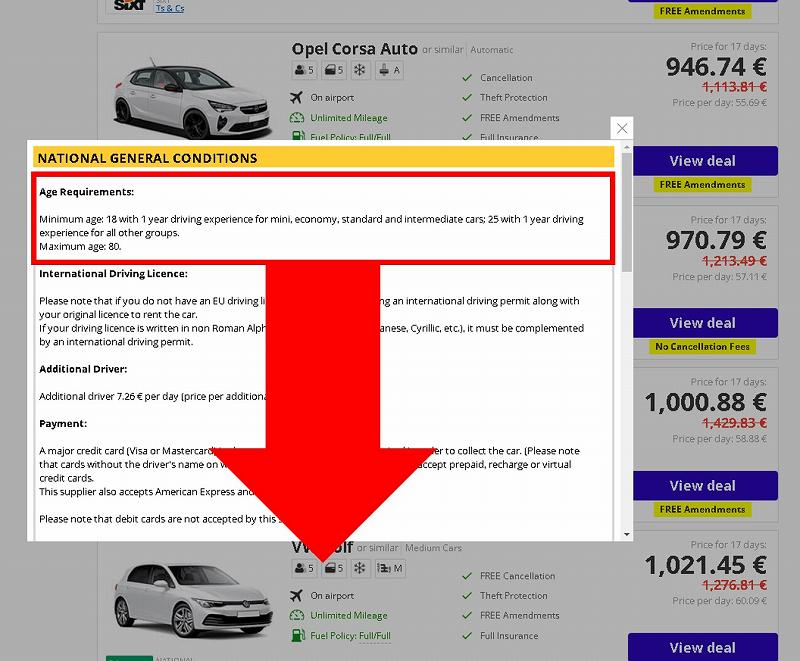Click the 1,000.88 € price
This screenshot has width=800, height=661.
click(706, 402)
